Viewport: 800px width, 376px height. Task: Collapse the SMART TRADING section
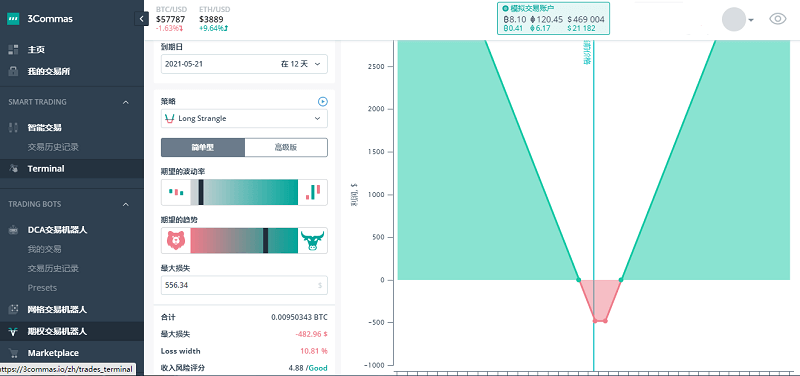pyautogui.click(x=126, y=102)
